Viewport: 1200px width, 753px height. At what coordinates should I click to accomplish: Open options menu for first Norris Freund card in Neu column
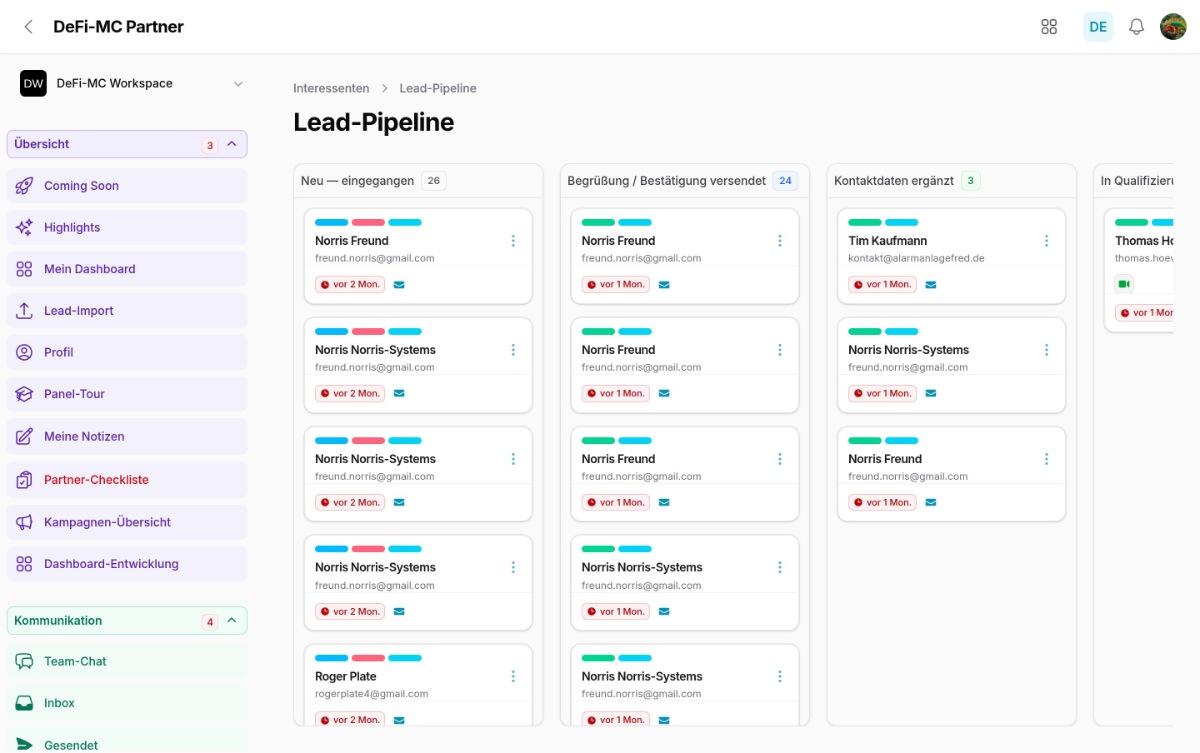click(x=513, y=241)
